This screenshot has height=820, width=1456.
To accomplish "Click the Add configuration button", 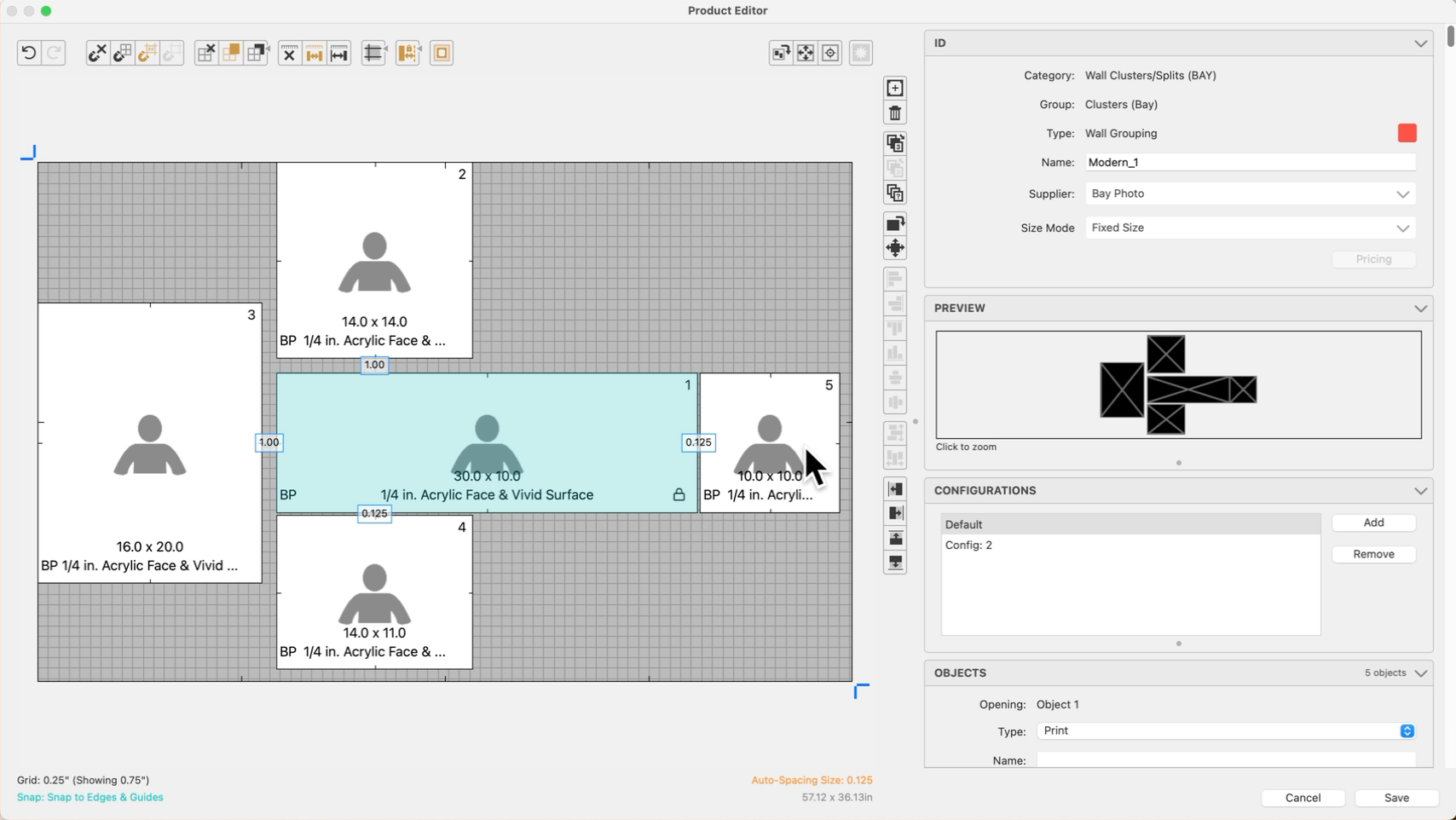I will (x=1373, y=523).
